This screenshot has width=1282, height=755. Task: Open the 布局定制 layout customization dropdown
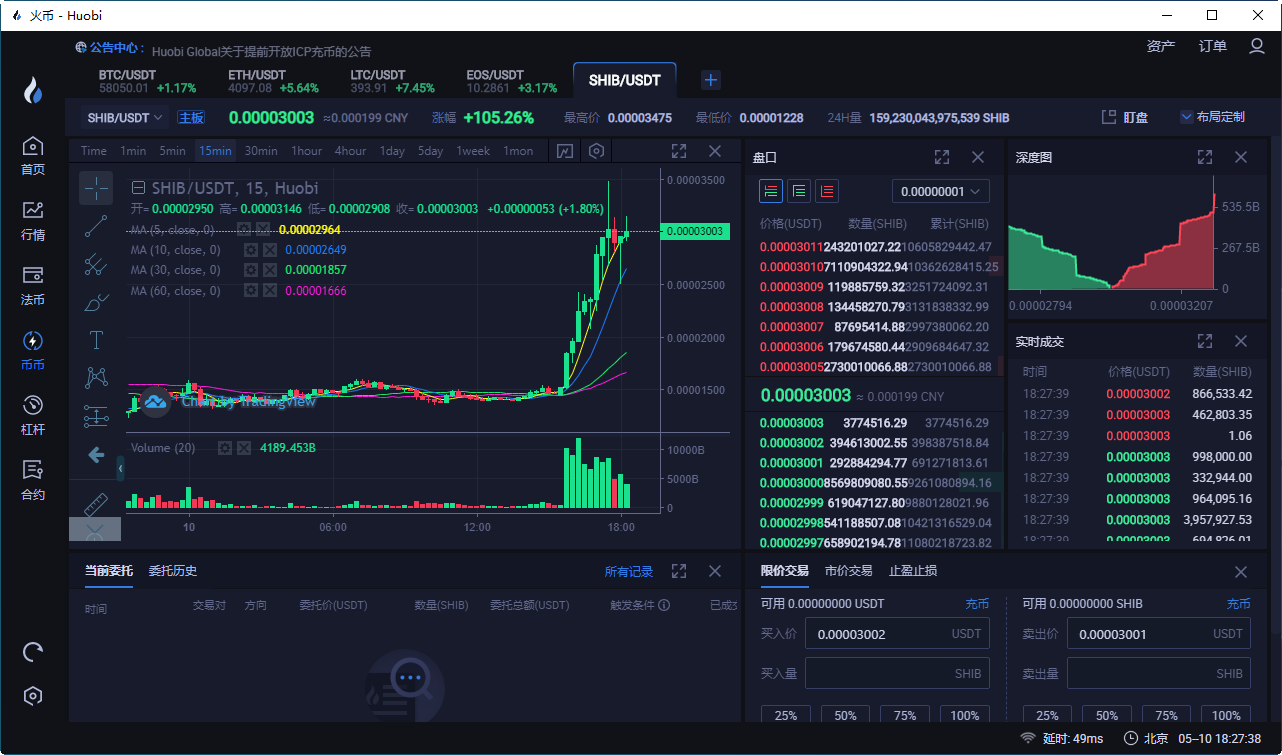pos(1212,117)
